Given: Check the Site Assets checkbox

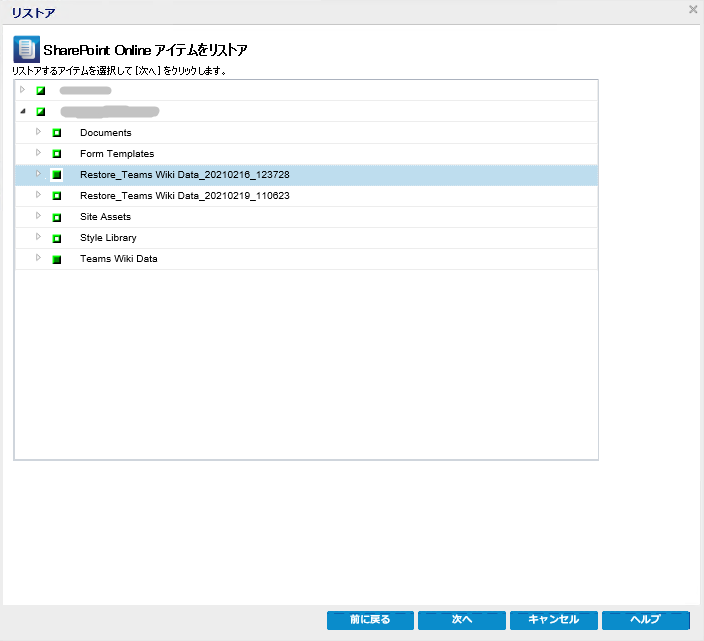Looking at the screenshot, I should [x=57, y=218].
